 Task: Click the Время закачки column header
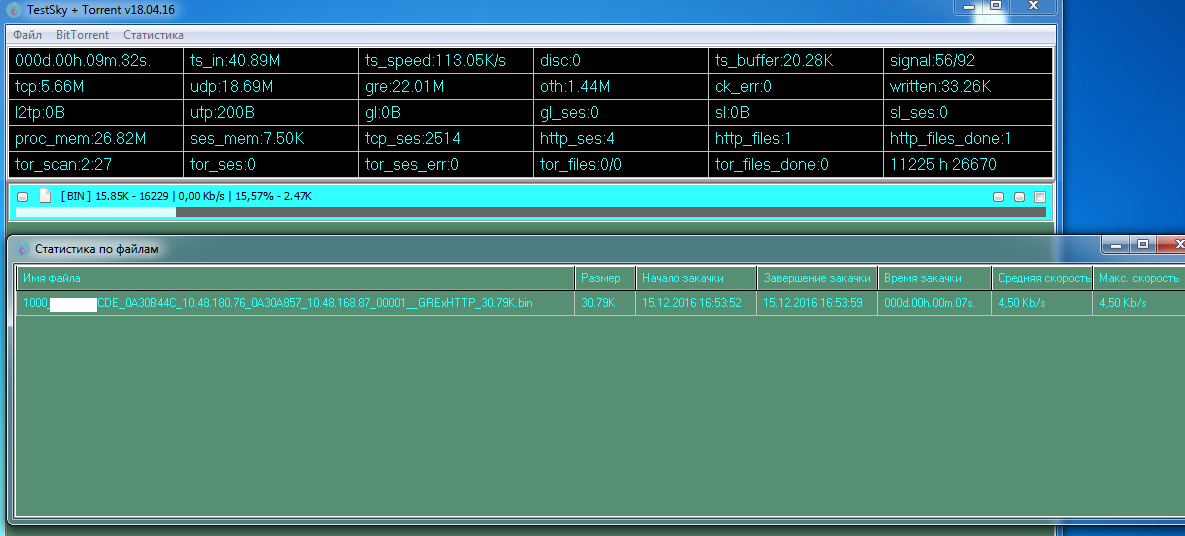934,278
